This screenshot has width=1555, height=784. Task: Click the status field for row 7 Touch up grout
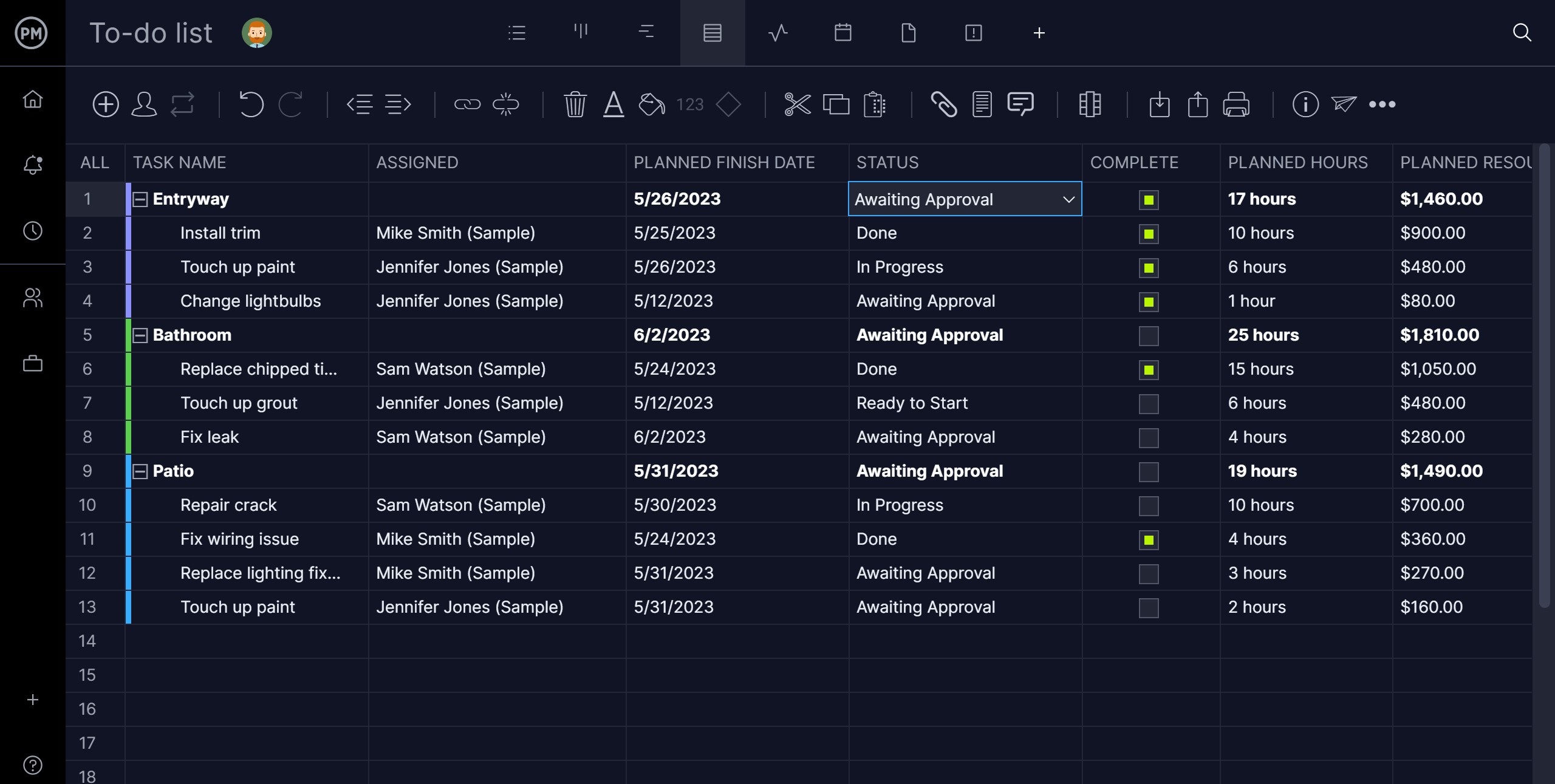965,403
